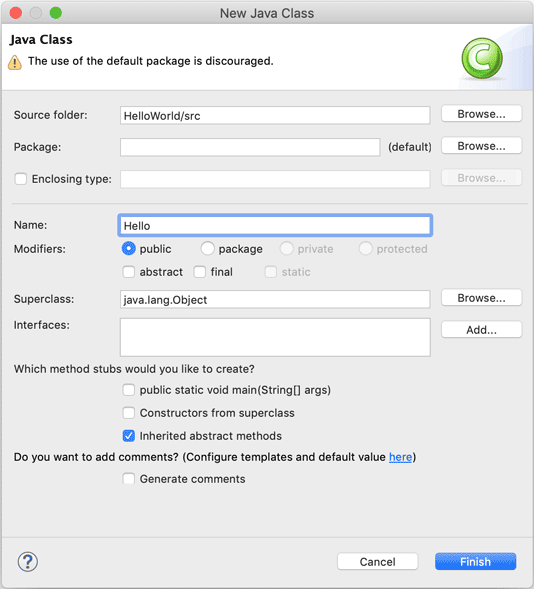The width and height of the screenshot is (534, 589).
Task: Uncheck Inherited abstract methods
Action: 129,436
